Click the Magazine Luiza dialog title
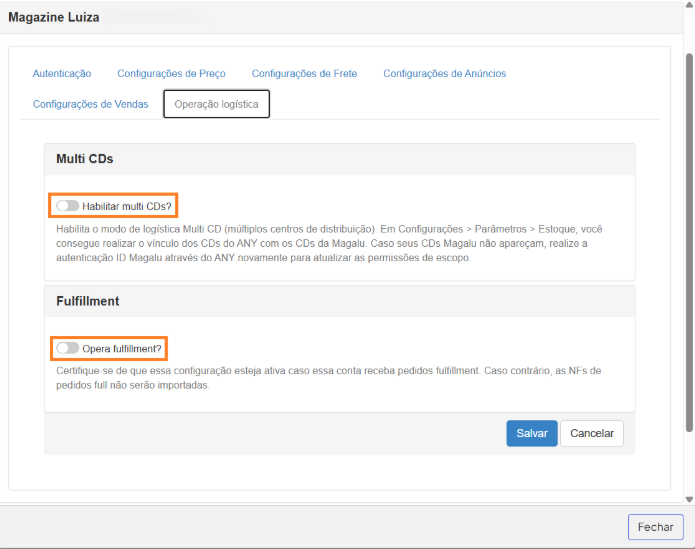Image resolution: width=695 pixels, height=549 pixels. (54, 17)
